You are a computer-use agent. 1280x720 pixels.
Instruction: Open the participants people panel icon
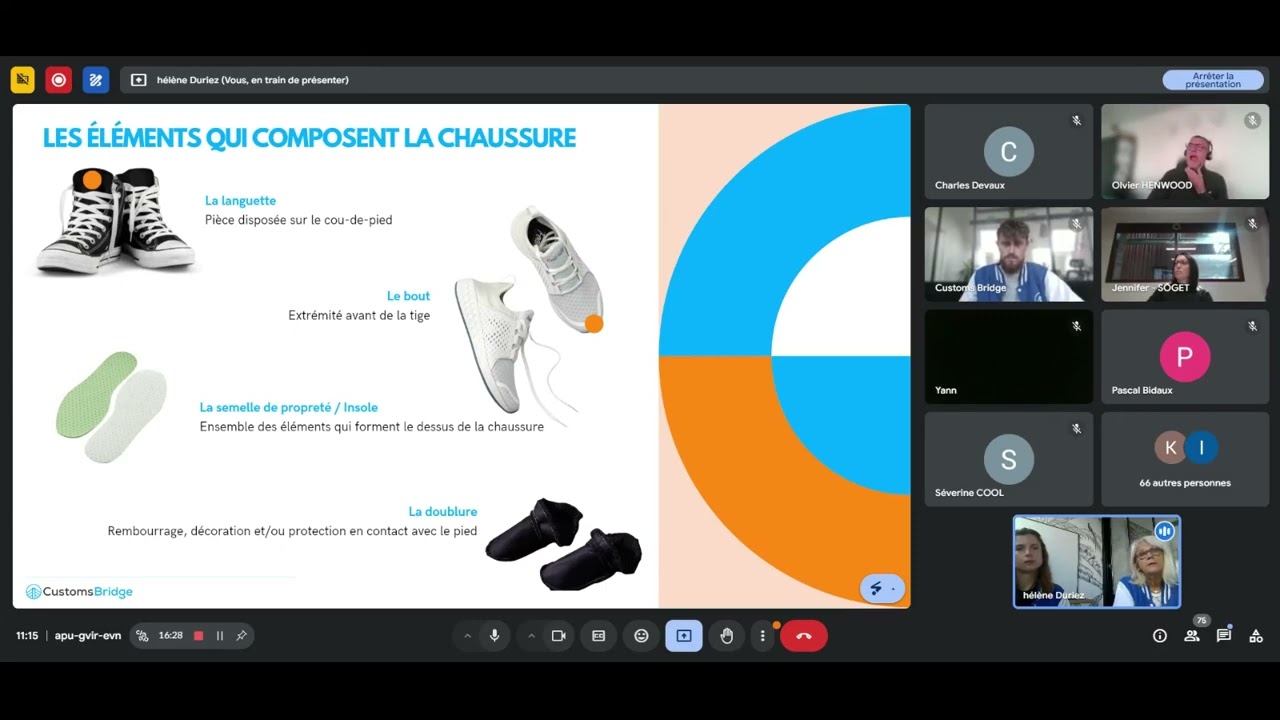pos(1192,636)
